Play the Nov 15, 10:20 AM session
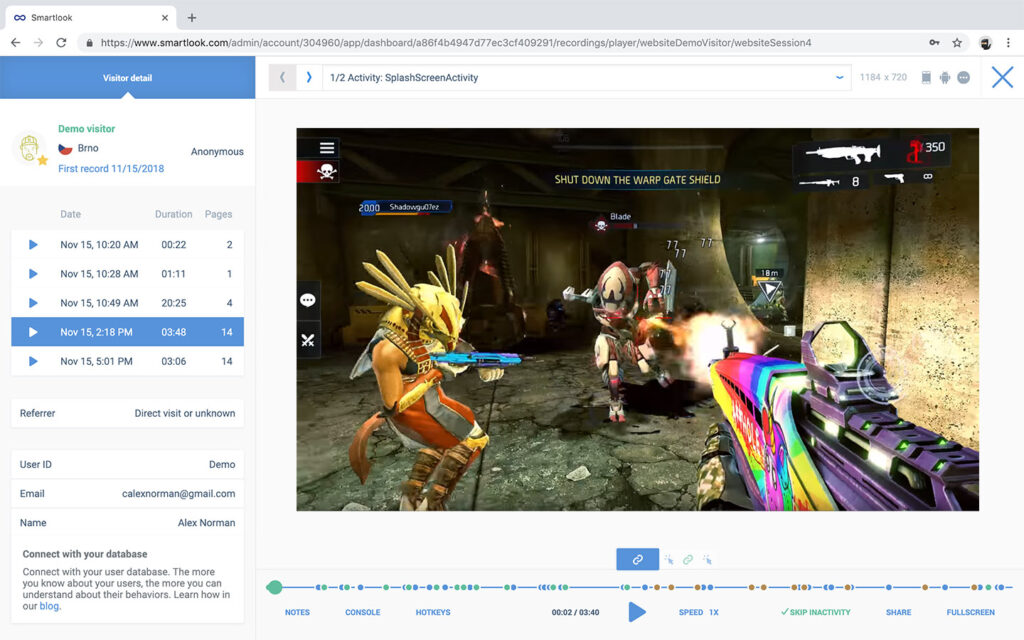This screenshot has width=1024, height=640. [33, 245]
